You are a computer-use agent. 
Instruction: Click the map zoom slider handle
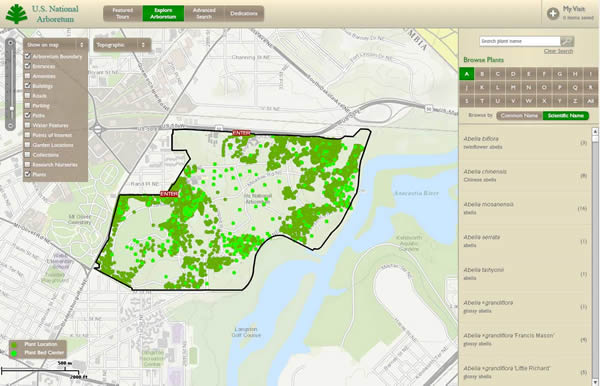[11, 109]
